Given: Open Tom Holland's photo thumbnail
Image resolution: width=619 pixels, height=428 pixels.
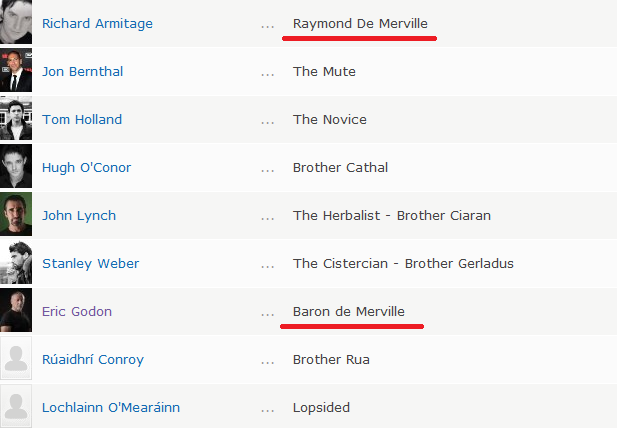Looking at the screenshot, I should pos(16,118).
